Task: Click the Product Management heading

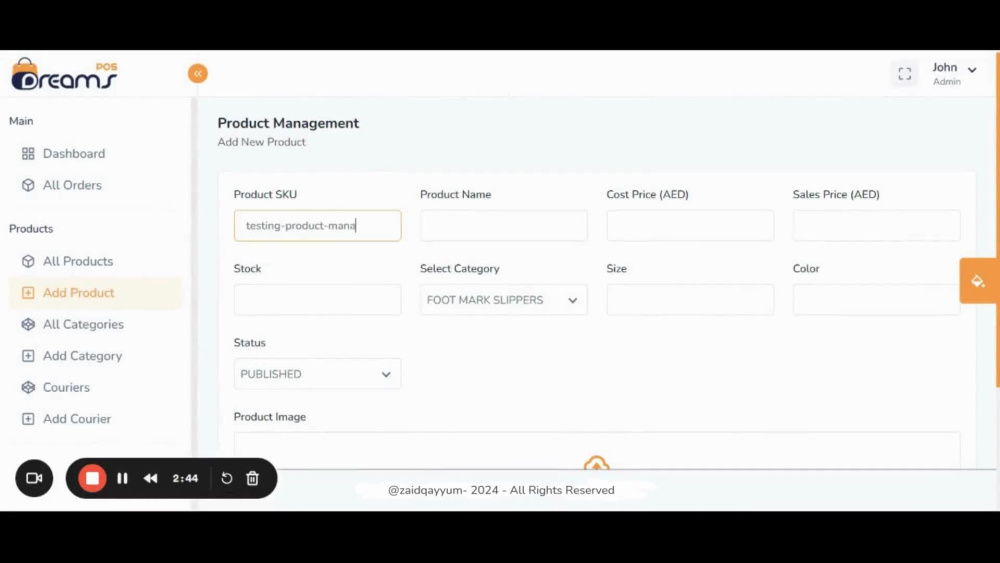Action: point(288,123)
